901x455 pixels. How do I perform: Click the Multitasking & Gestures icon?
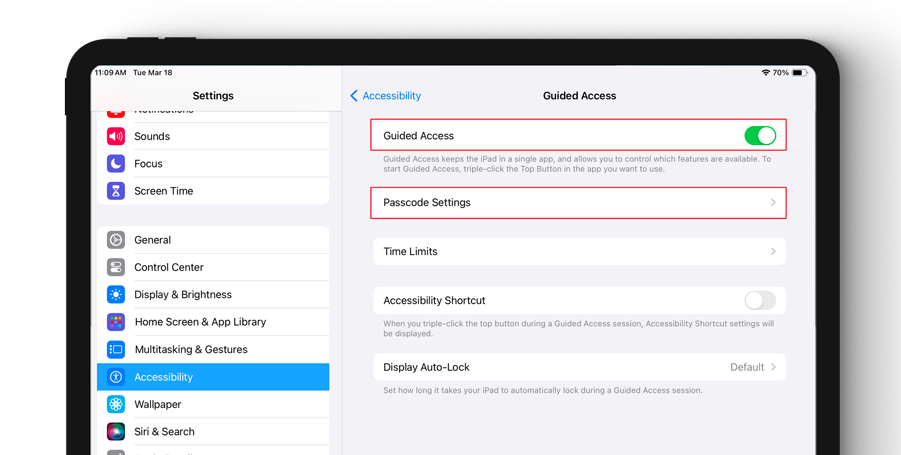pos(116,349)
